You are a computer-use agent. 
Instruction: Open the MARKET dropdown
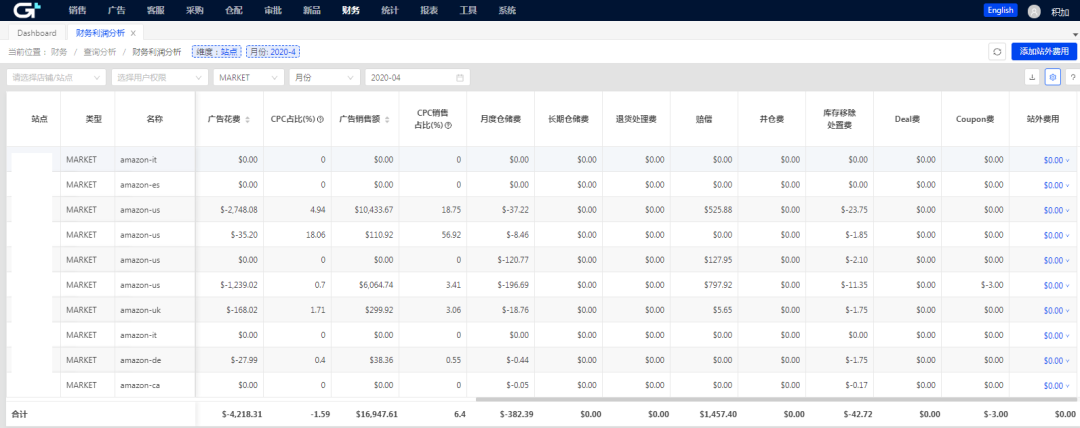point(249,78)
